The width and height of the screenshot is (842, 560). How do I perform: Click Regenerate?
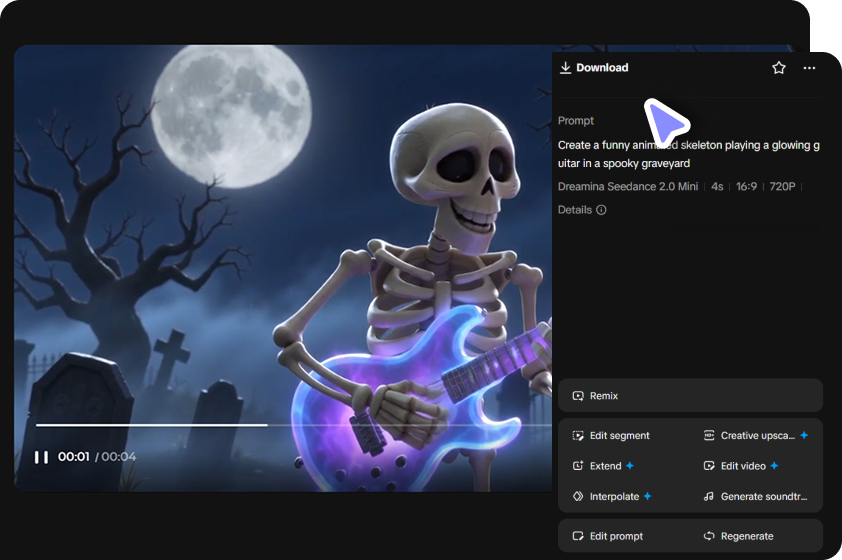(x=739, y=536)
